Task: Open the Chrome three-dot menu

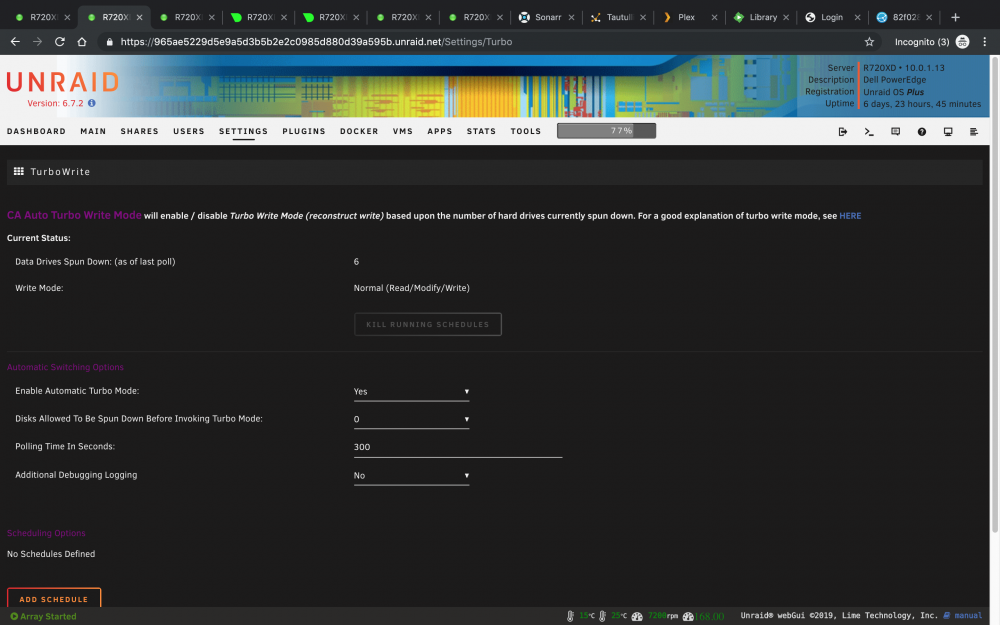Action: point(985,41)
